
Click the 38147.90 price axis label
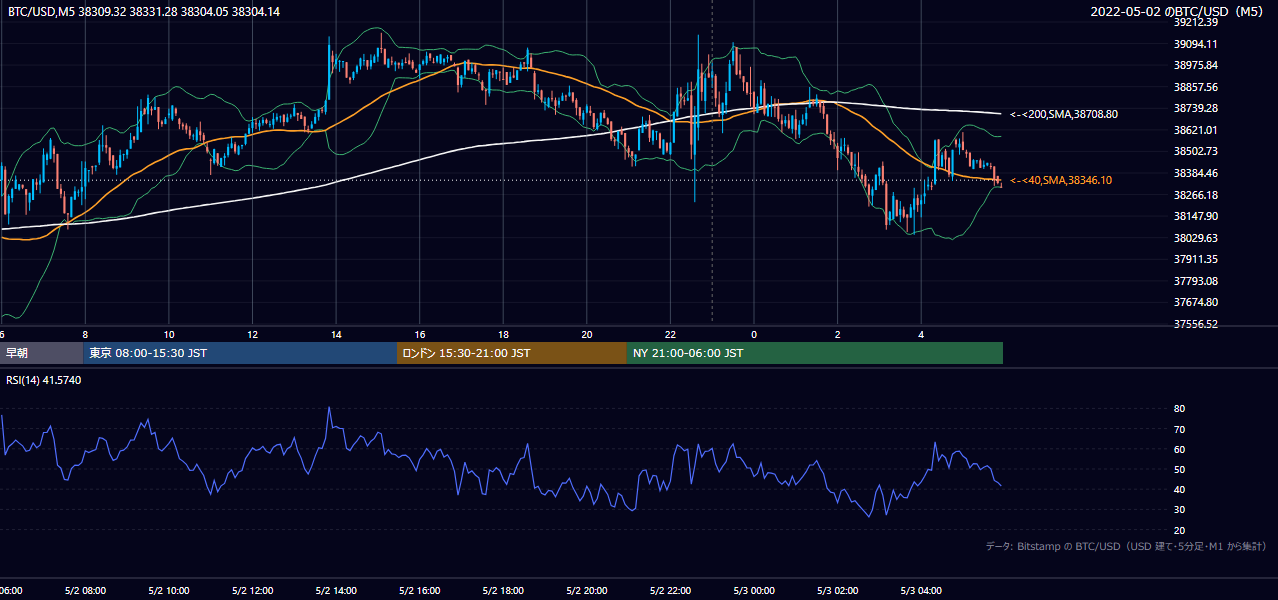[x=1196, y=216]
